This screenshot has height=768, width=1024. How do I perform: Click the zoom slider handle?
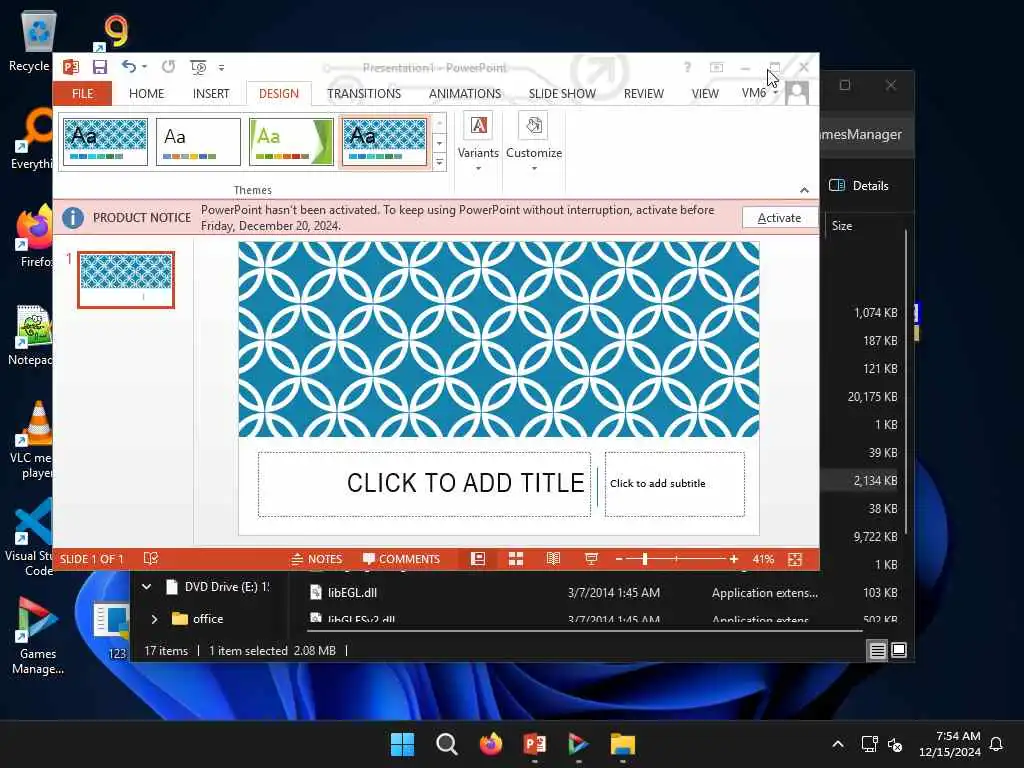[x=645, y=559]
